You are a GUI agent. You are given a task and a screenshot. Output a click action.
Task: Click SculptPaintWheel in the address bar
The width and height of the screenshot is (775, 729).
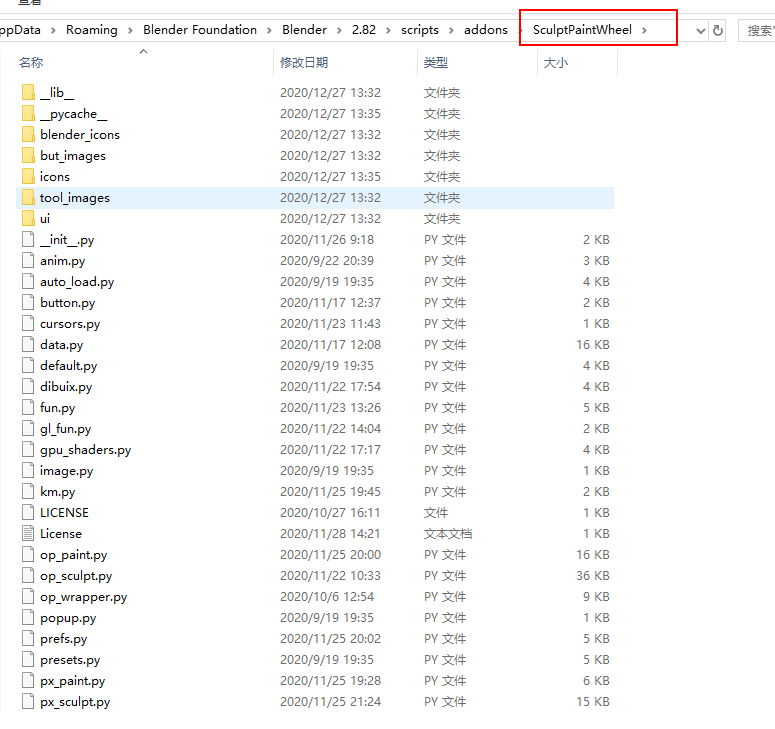(x=582, y=30)
